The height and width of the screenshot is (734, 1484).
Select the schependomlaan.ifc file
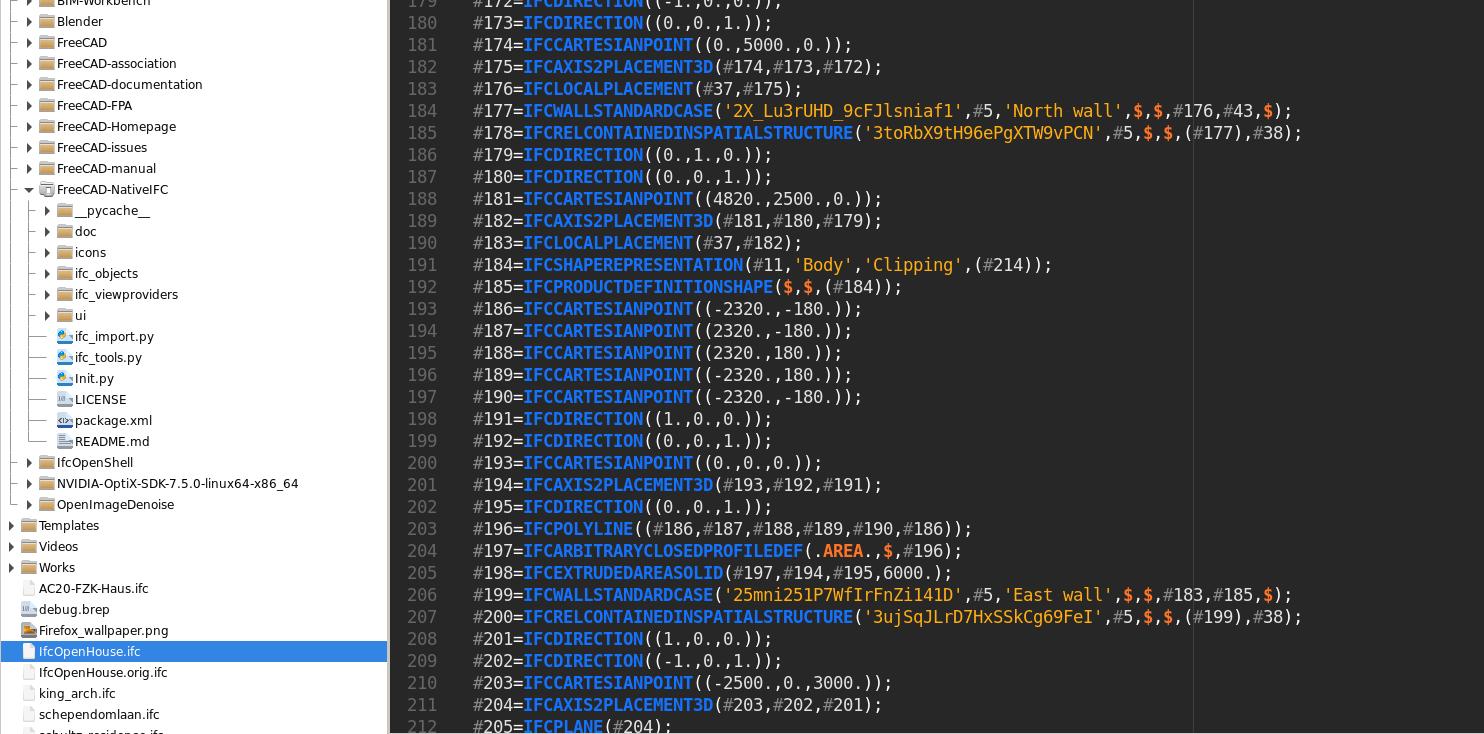[x=99, y=714]
